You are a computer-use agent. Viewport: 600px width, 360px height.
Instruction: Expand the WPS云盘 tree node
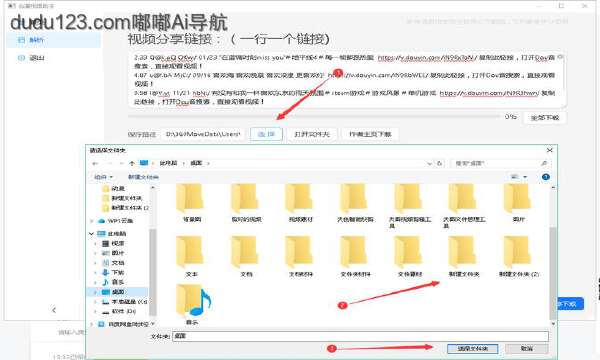[x=91, y=221]
